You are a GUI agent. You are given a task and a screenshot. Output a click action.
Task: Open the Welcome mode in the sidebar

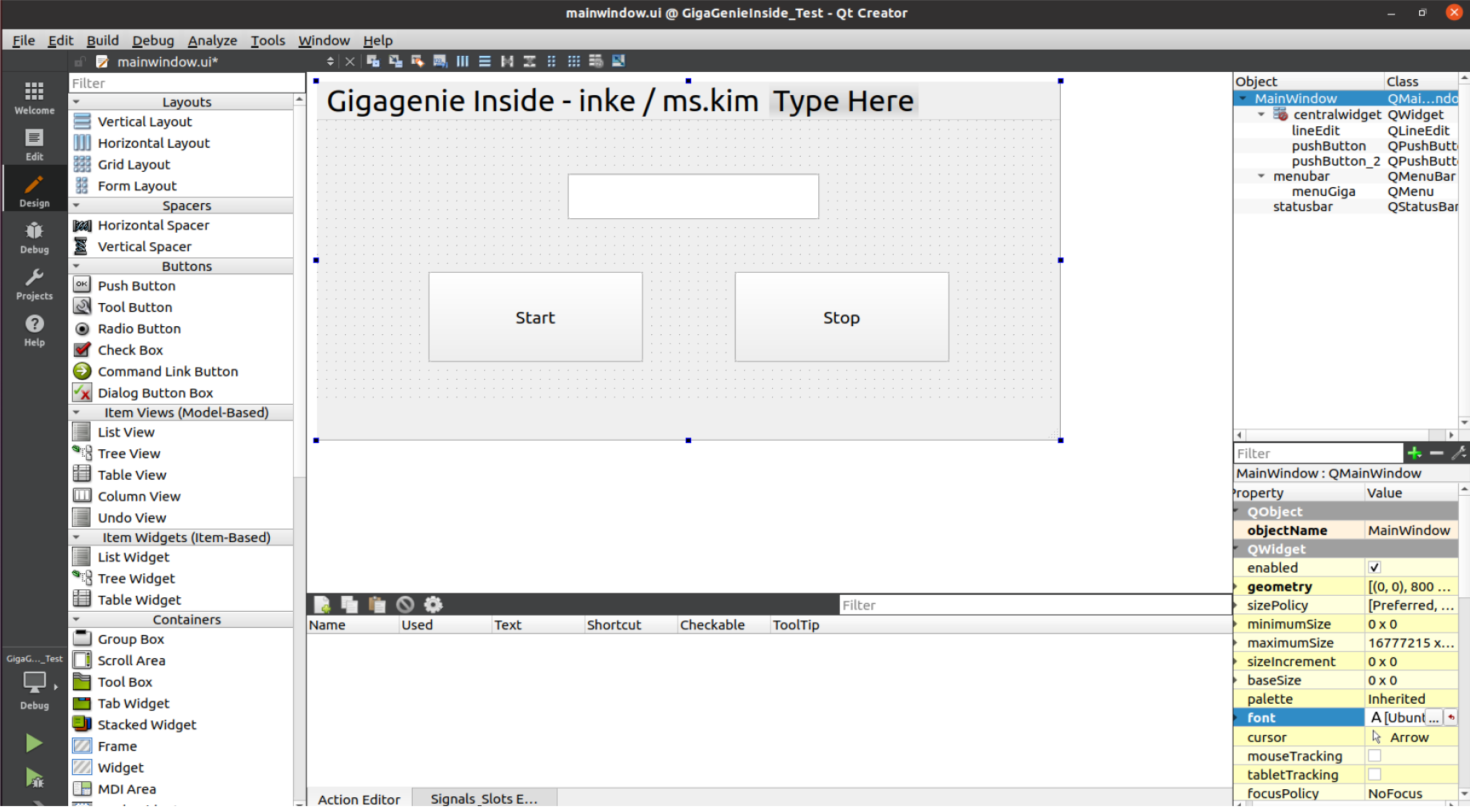(34, 98)
